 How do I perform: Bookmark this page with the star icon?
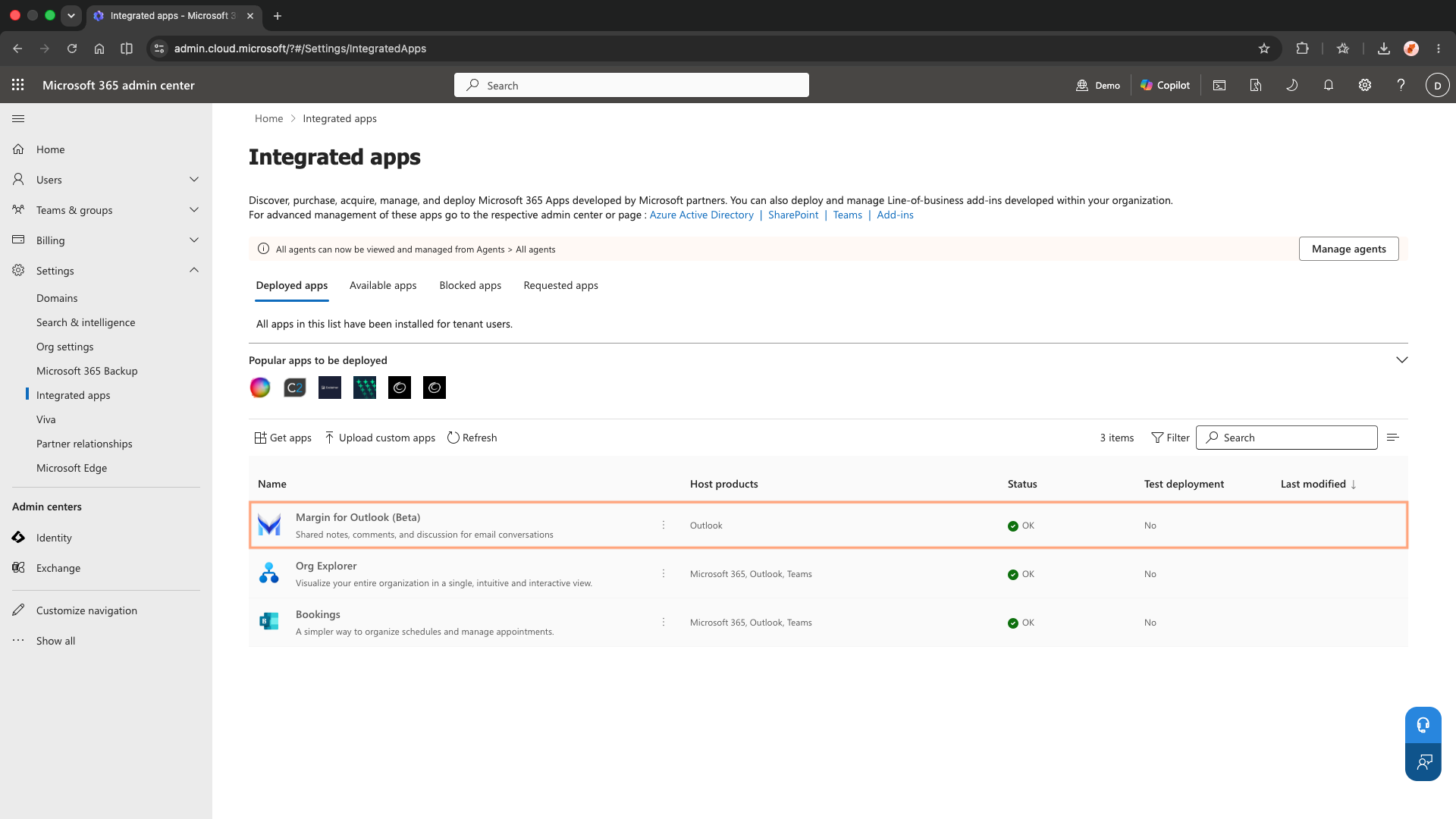tap(1264, 49)
